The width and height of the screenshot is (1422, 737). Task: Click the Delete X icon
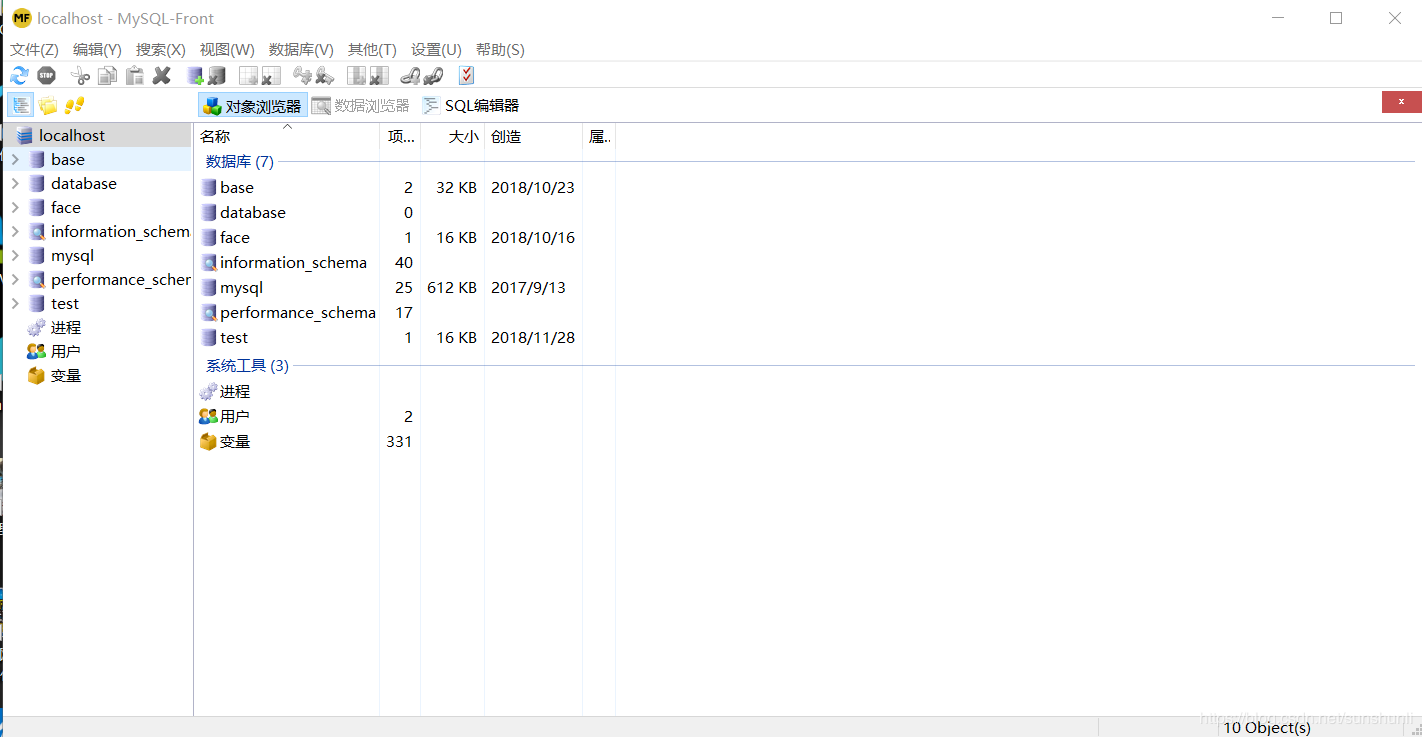click(162, 75)
